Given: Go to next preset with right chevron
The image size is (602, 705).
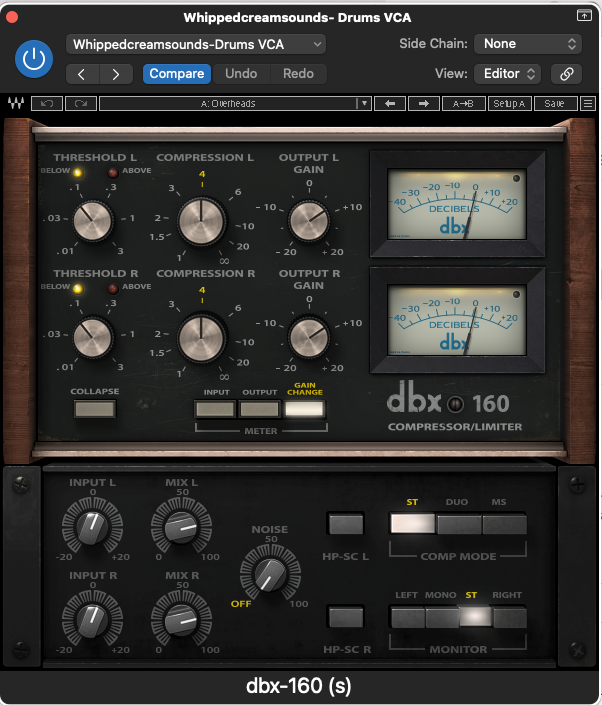Looking at the screenshot, I should (x=116, y=74).
